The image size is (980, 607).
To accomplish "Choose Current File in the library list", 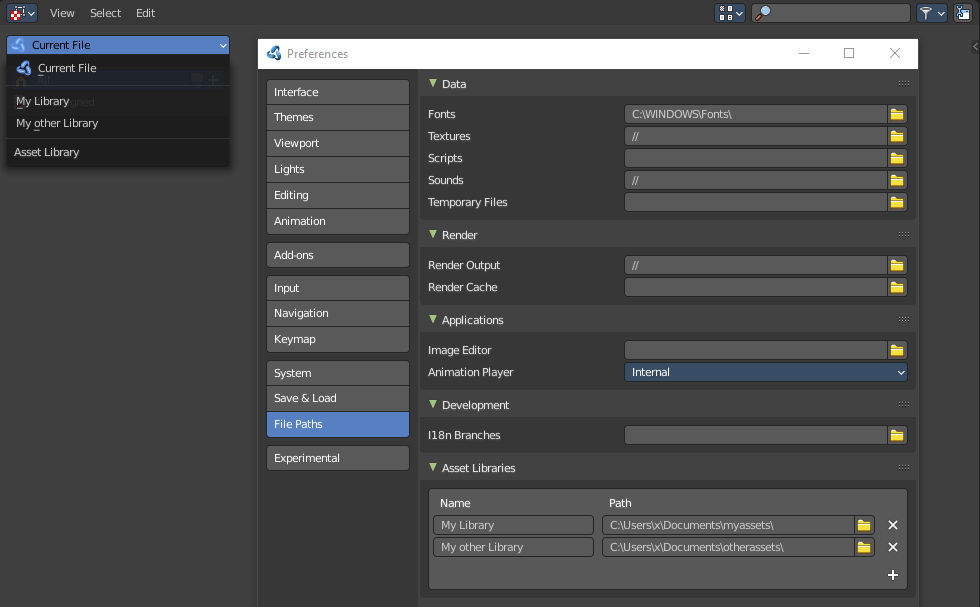I will click(118, 68).
